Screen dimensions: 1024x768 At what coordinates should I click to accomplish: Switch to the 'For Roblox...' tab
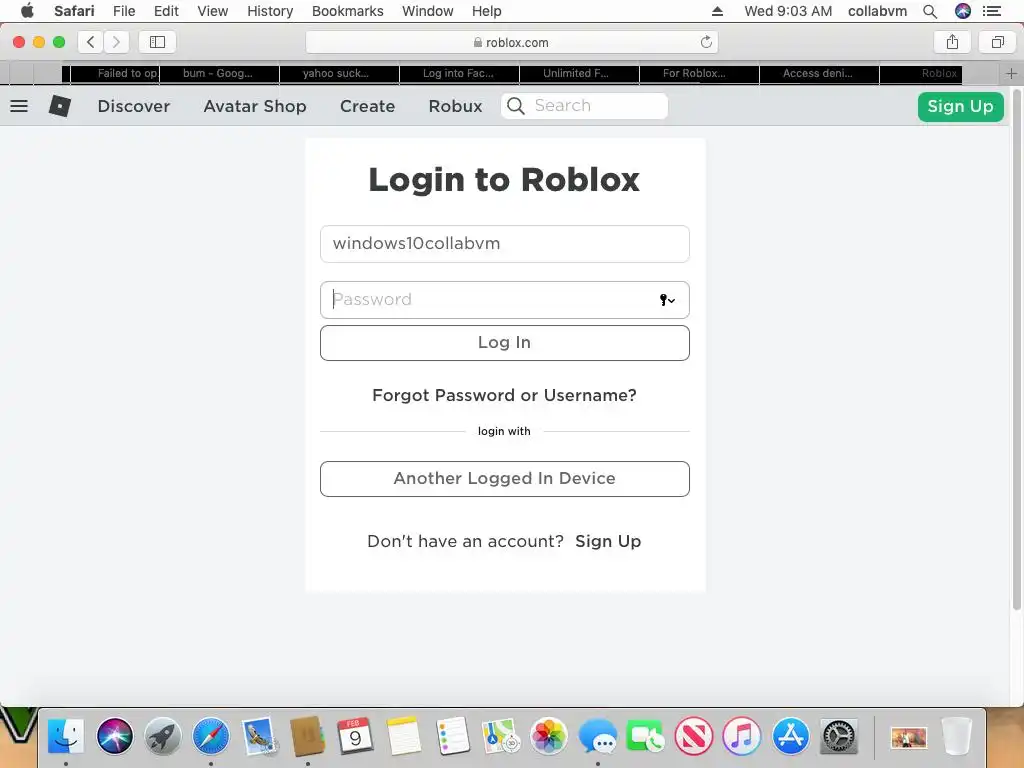point(699,74)
